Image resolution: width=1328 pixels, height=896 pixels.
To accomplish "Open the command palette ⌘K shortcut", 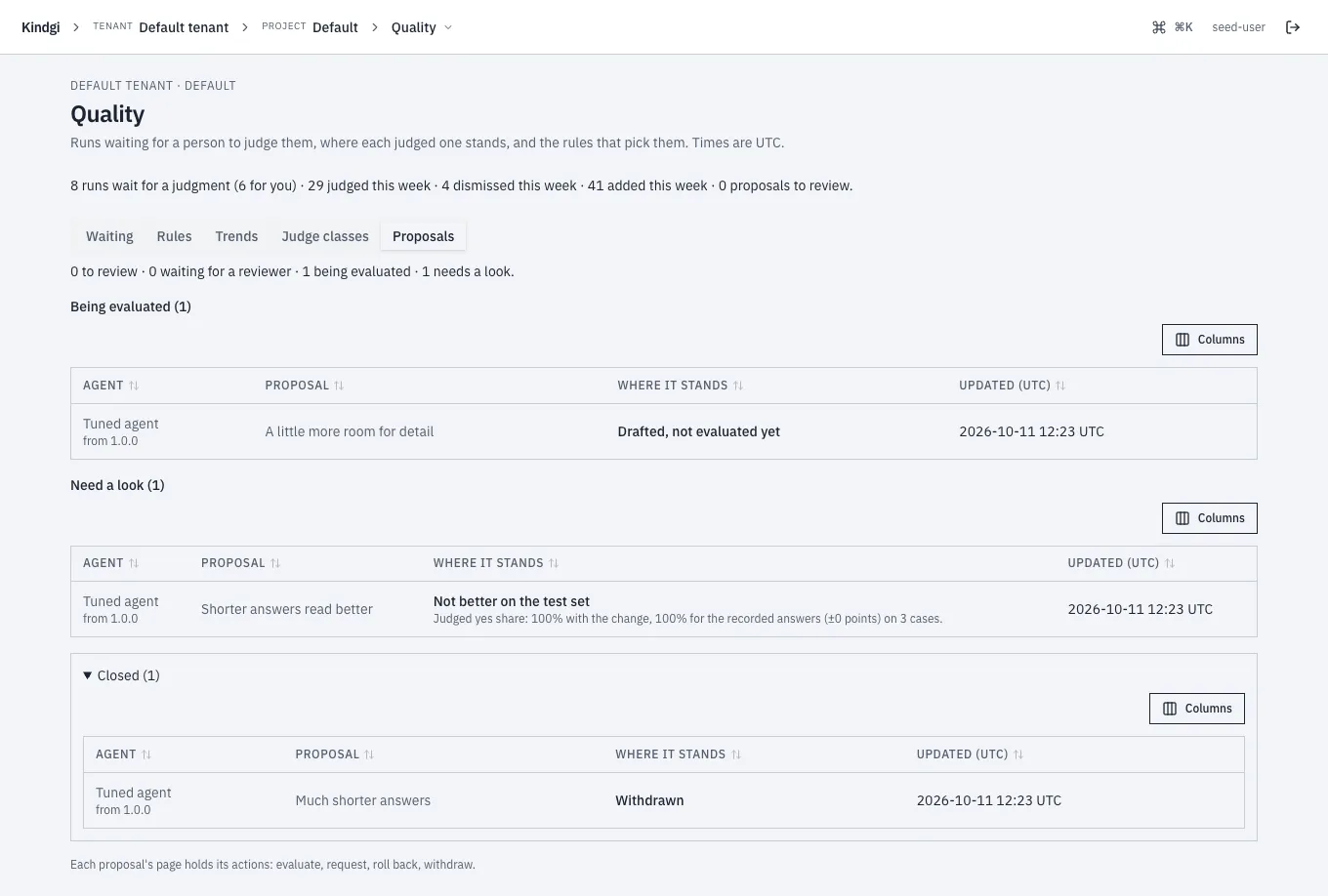I will pos(1173,27).
